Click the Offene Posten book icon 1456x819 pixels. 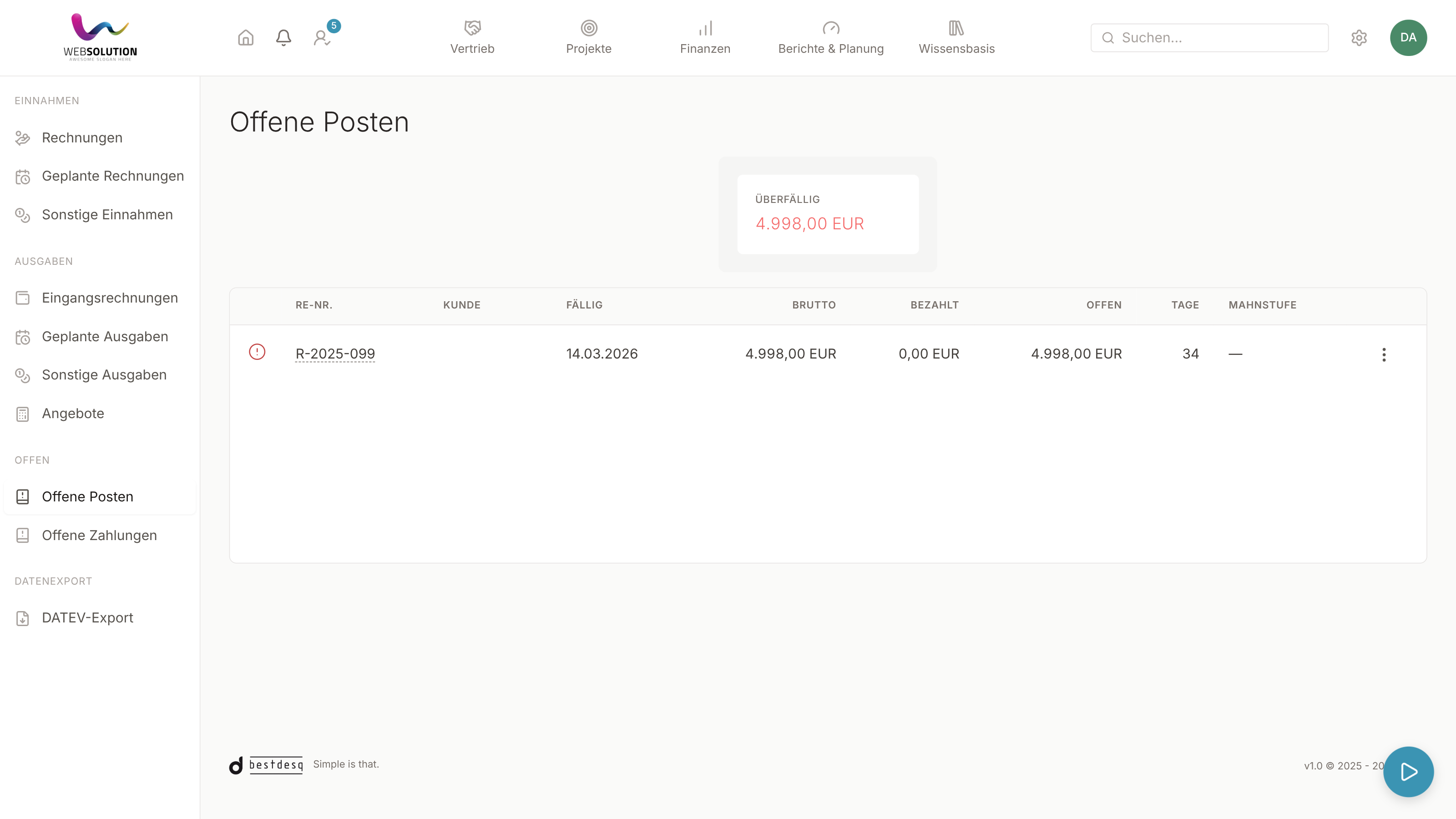click(23, 497)
